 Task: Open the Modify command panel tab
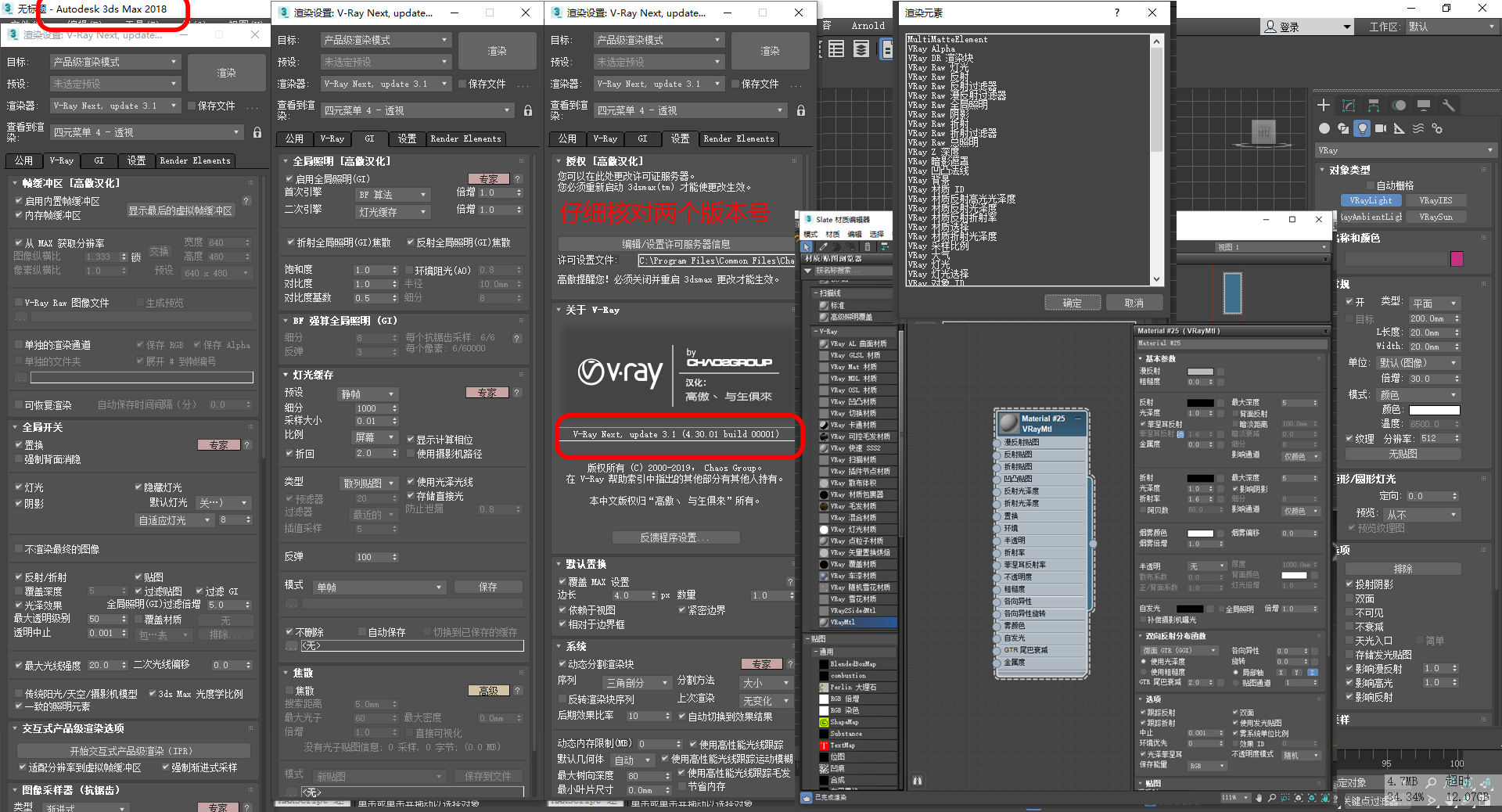(1349, 106)
